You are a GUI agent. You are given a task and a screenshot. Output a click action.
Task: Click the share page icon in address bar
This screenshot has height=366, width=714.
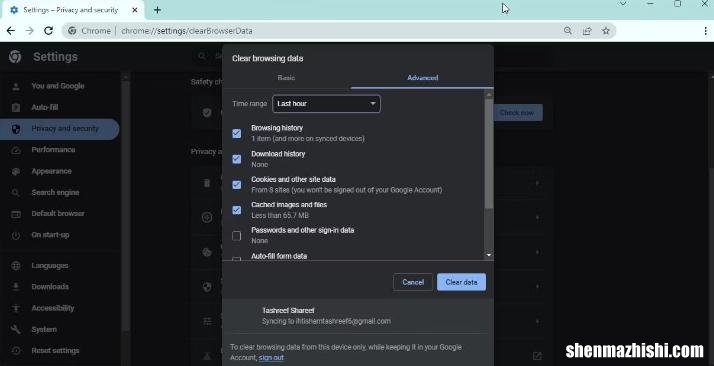click(x=586, y=31)
